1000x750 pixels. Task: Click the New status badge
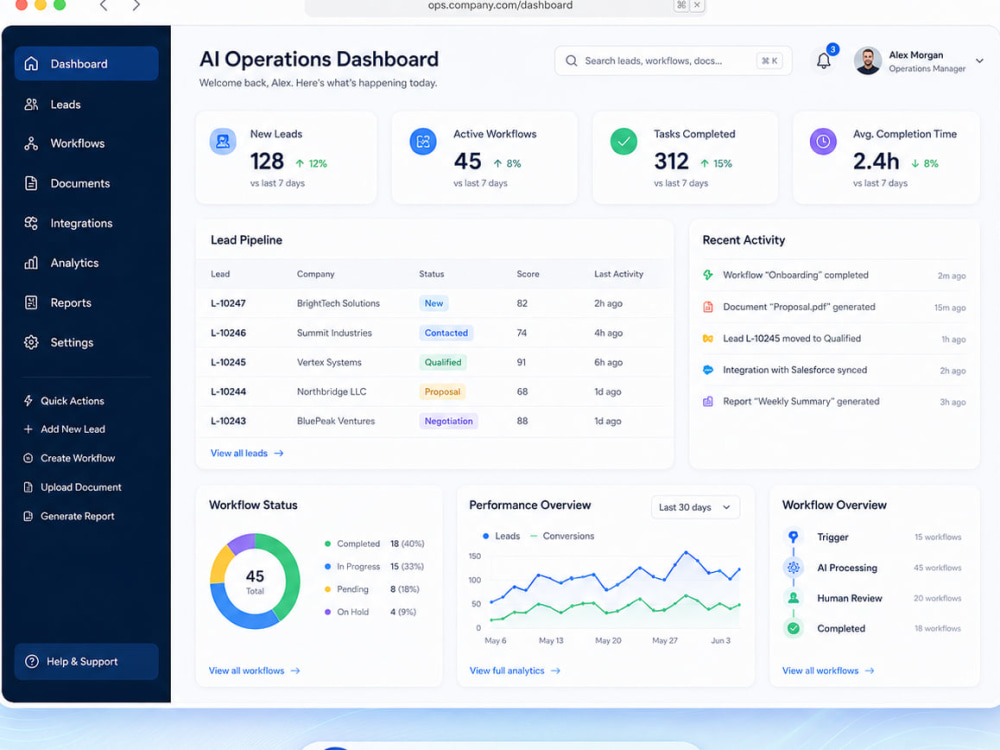[x=434, y=304]
